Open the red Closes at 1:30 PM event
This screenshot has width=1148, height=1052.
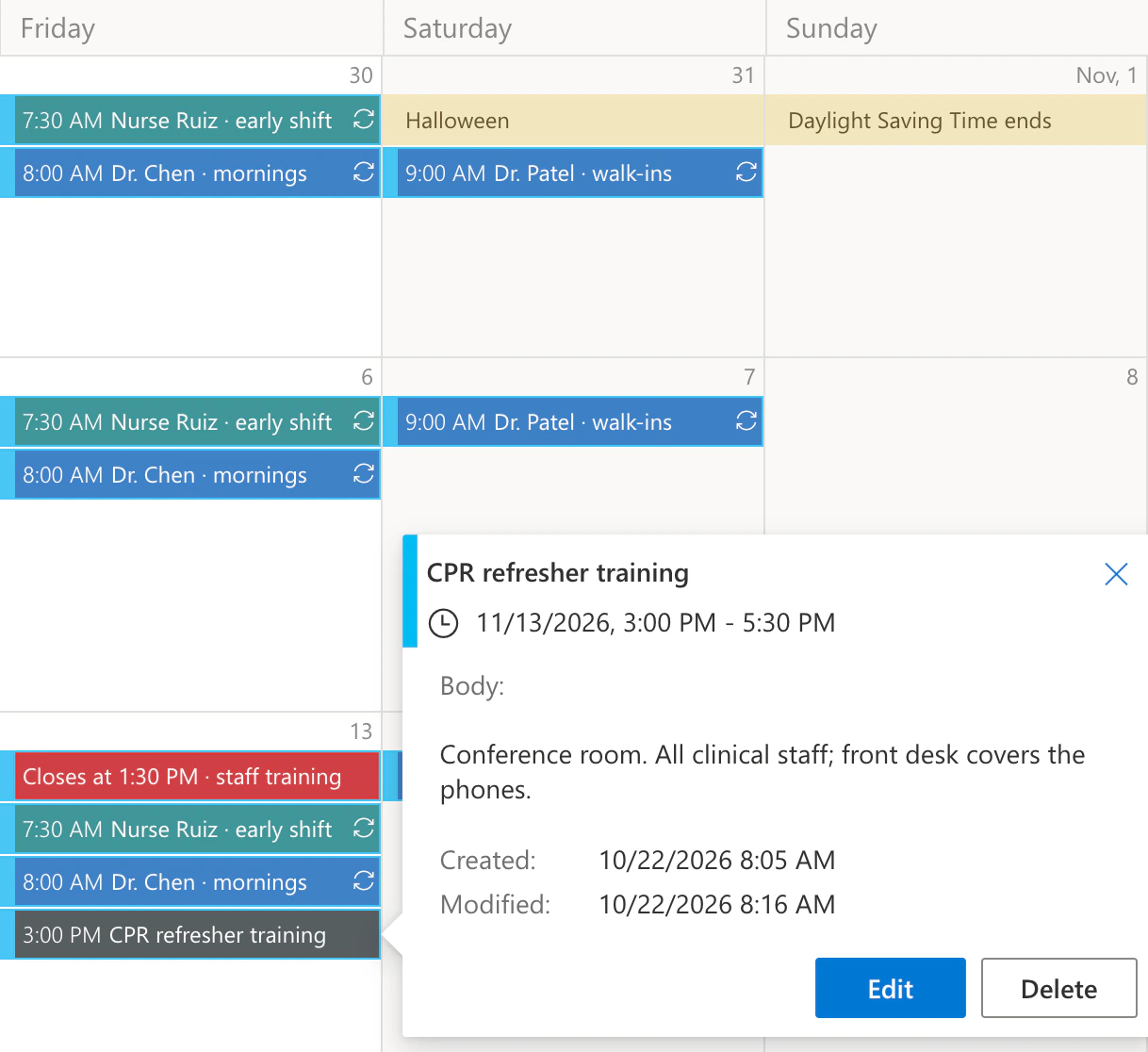190,777
